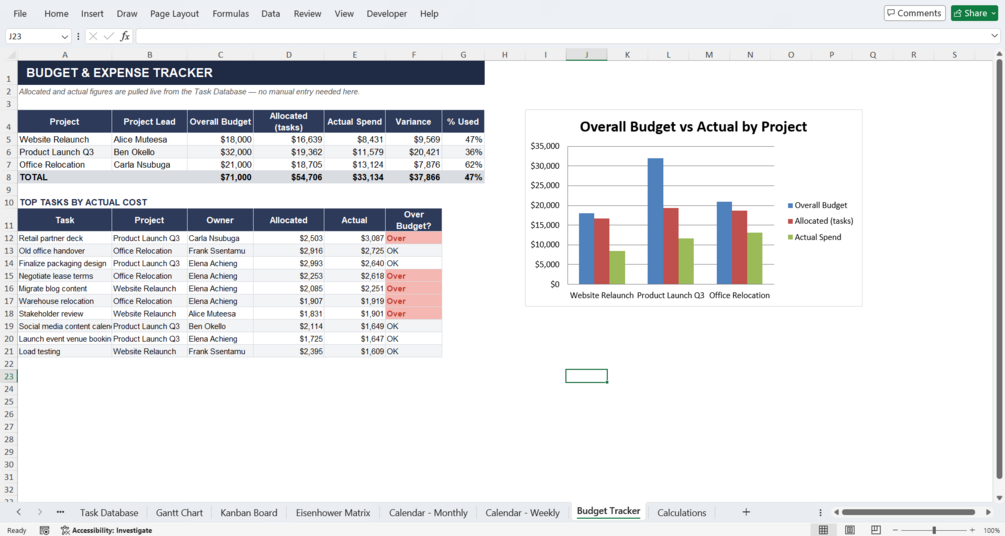This screenshot has height=536, width=1005.
Task: Click the Cancel X icon in formula bar
Action: tap(94, 37)
